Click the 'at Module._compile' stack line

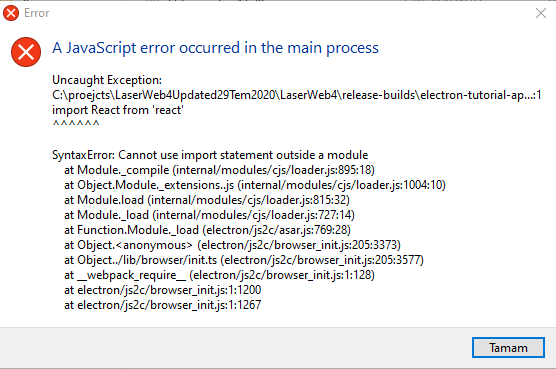[219, 170]
